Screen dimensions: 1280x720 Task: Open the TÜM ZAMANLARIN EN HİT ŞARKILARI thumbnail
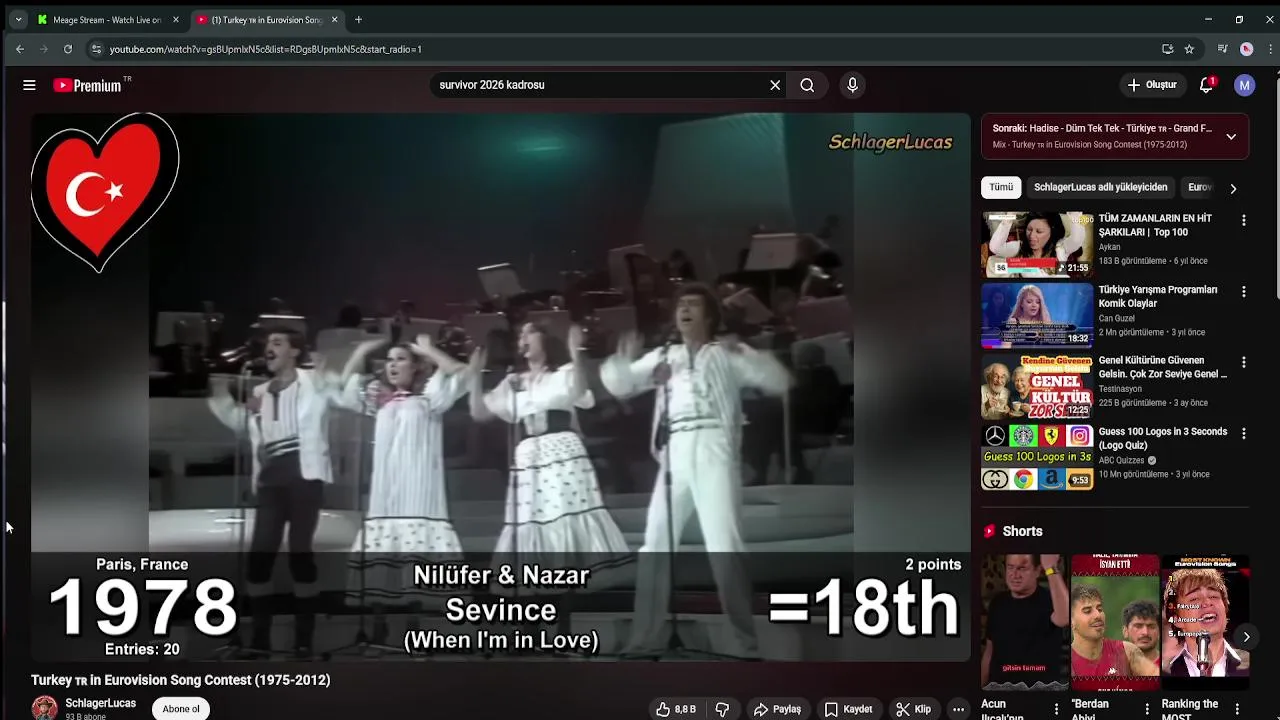click(x=1037, y=244)
